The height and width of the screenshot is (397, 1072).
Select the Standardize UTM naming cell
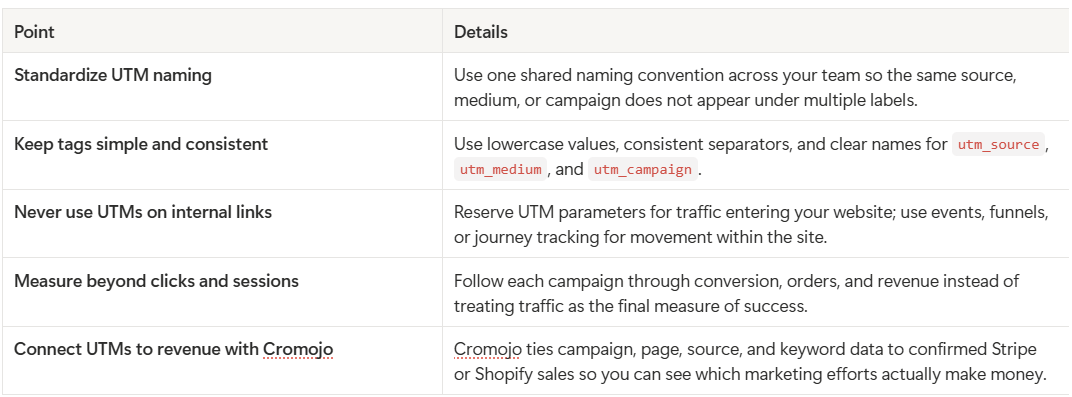tap(222, 87)
